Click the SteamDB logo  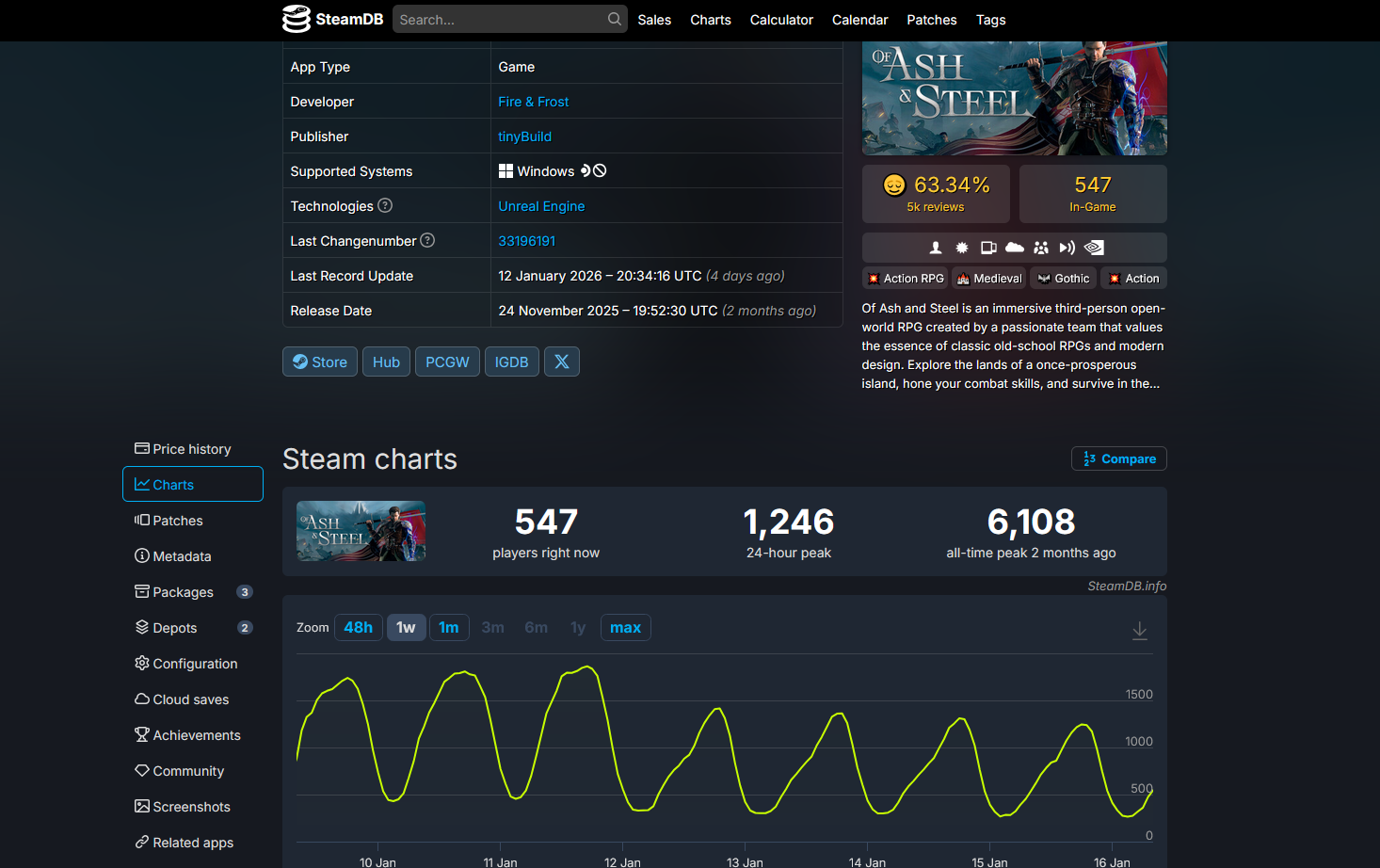(332, 19)
